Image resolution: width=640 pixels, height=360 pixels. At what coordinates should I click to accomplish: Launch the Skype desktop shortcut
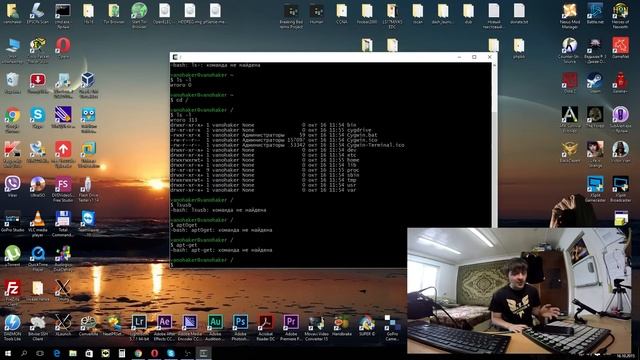[38, 118]
